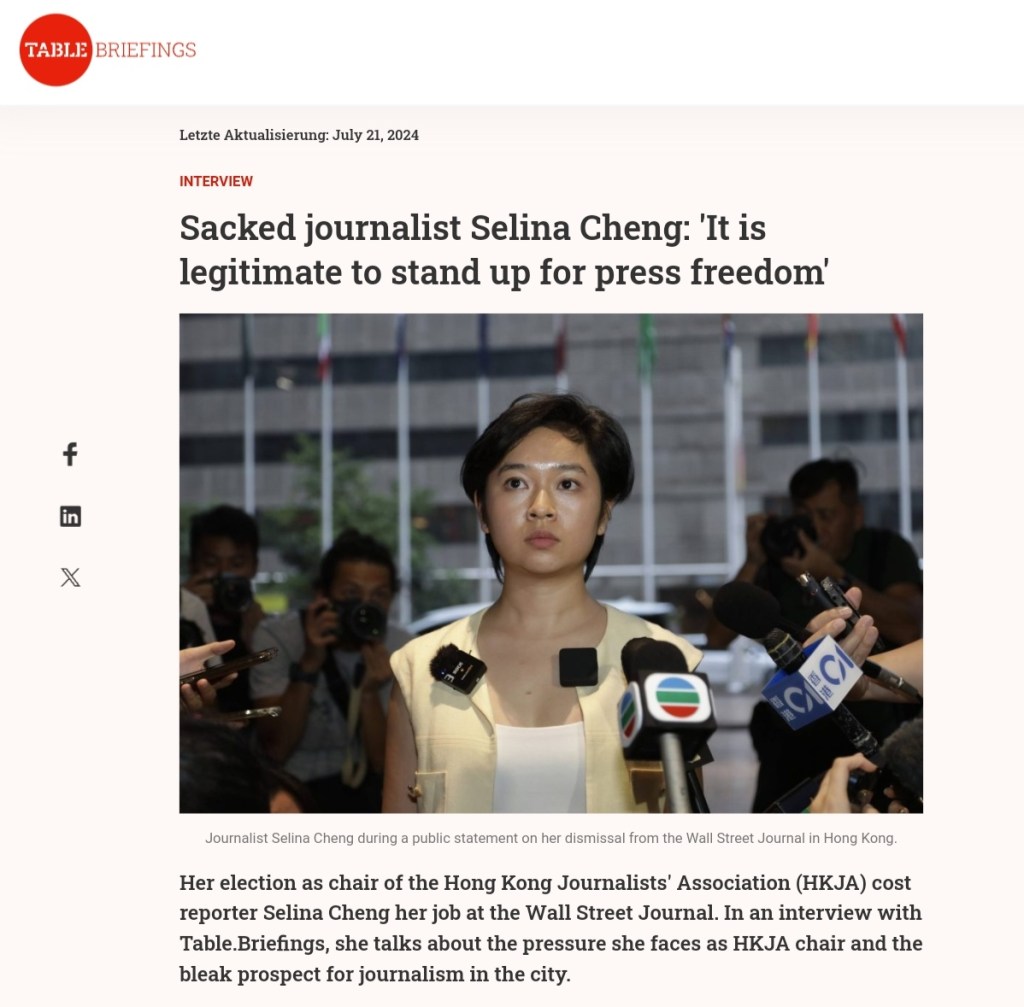Click the TVB microphone logo in photo
Viewport: 1024px width, 1007px height.
(x=678, y=697)
